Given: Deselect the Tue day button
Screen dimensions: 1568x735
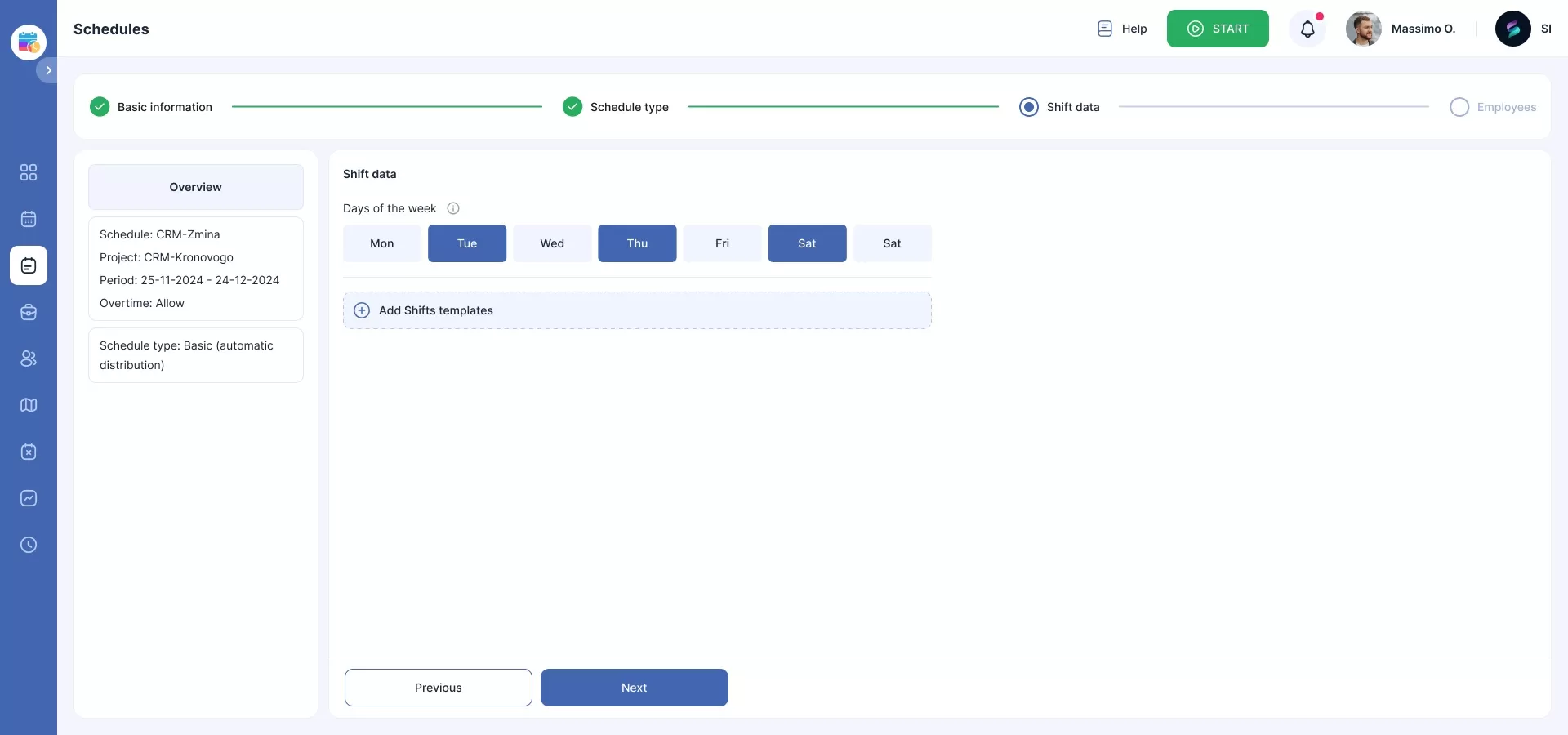Looking at the screenshot, I should [467, 243].
